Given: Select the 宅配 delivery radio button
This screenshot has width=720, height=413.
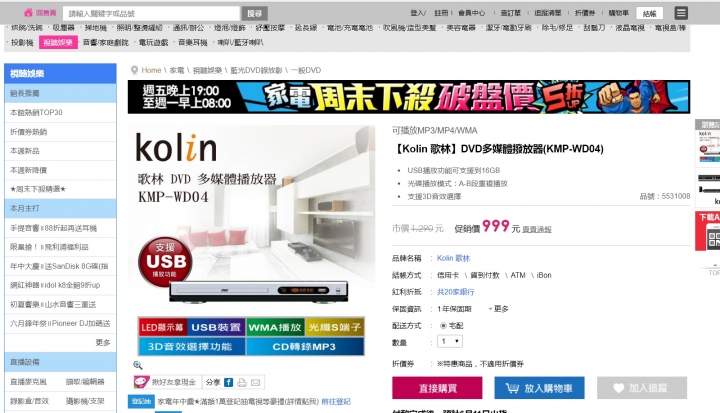Looking at the screenshot, I should point(443,326).
